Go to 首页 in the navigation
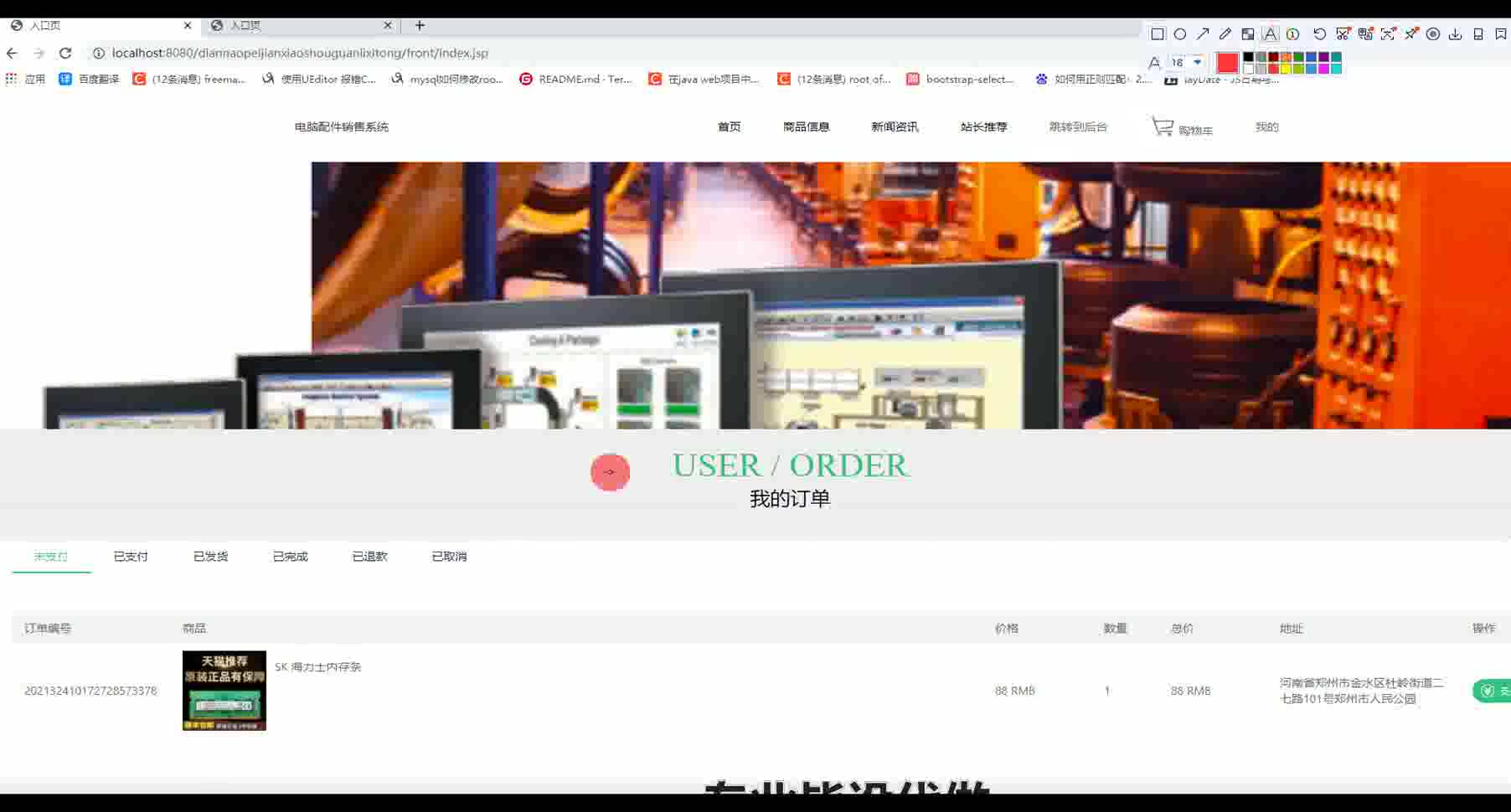This screenshot has width=1511, height=812. (730, 127)
